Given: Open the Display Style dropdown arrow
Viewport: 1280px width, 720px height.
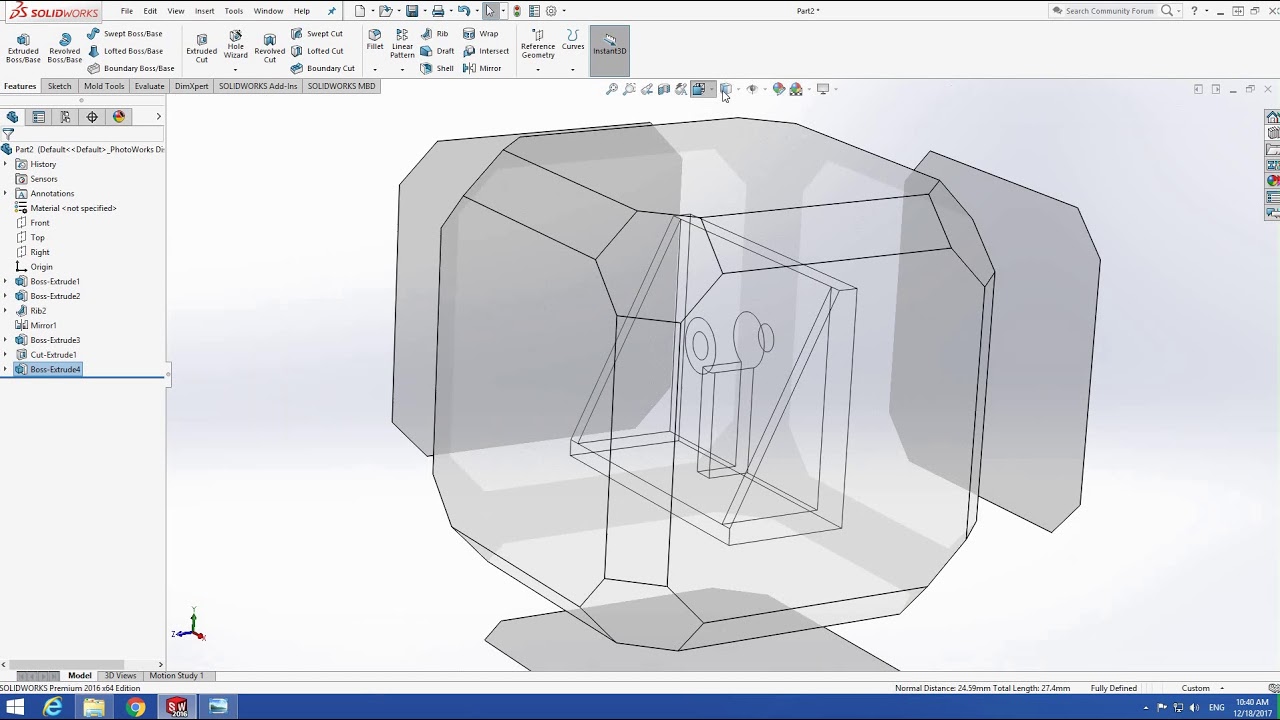Looking at the screenshot, I should [x=737, y=89].
